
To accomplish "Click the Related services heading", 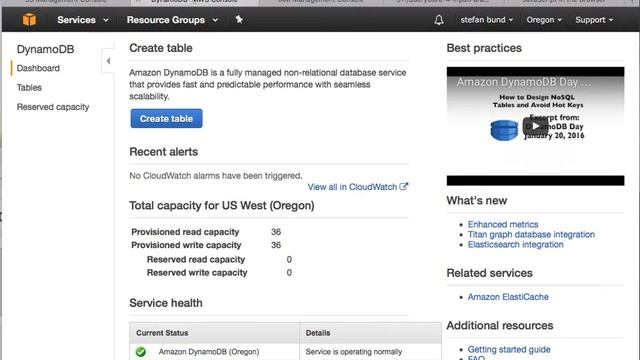I will click(x=489, y=273).
